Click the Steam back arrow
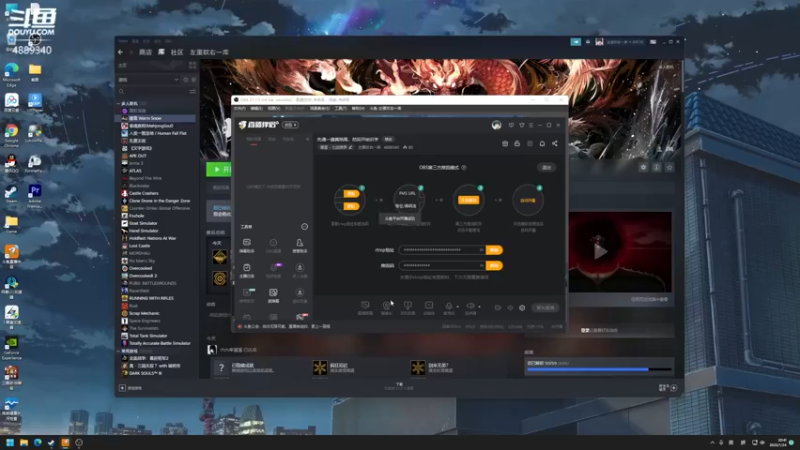Image resolution: width=800 pixels, height=450 pixels. pos(120,52)
